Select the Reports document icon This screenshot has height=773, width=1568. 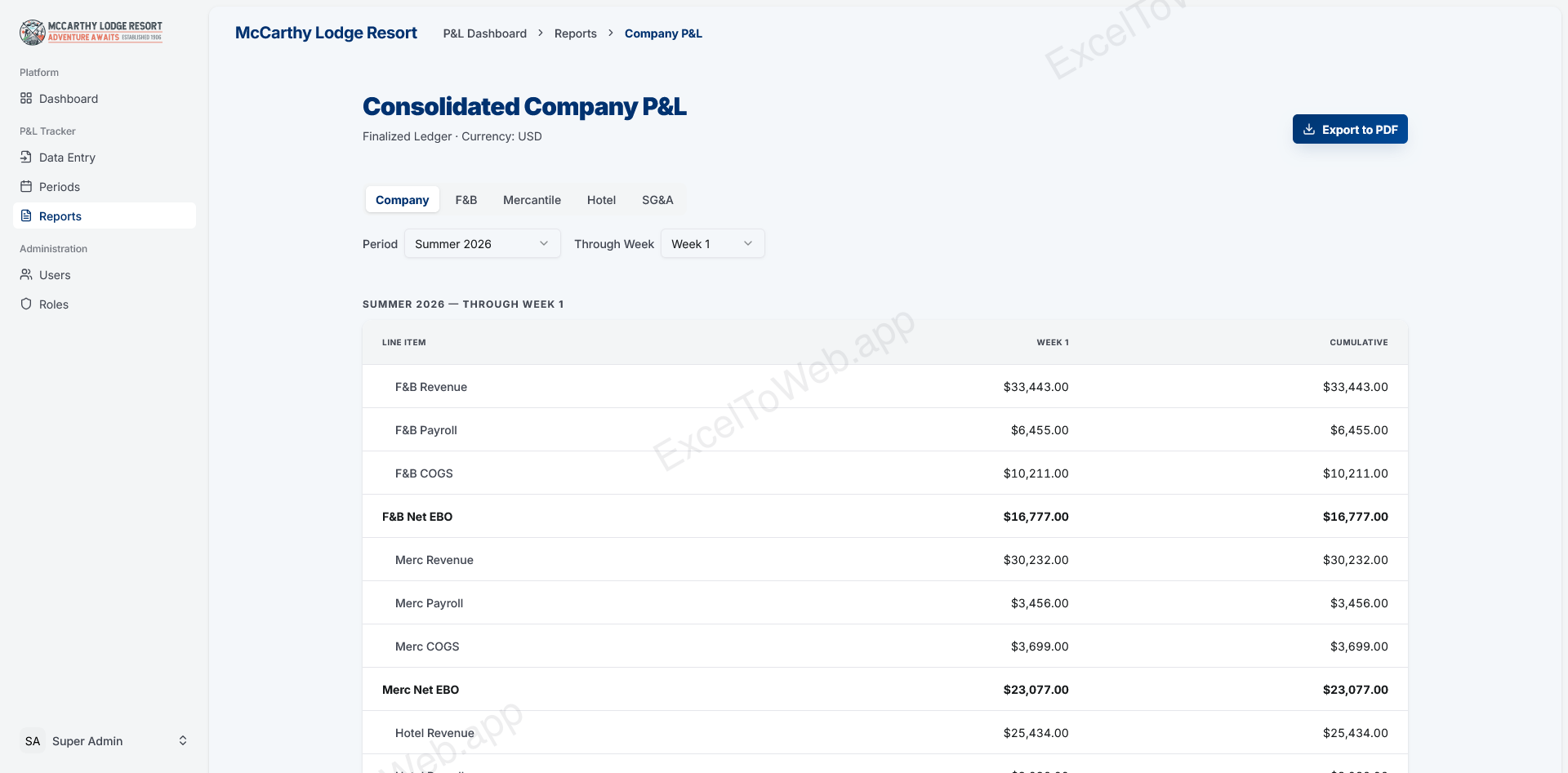coord(25,215)
